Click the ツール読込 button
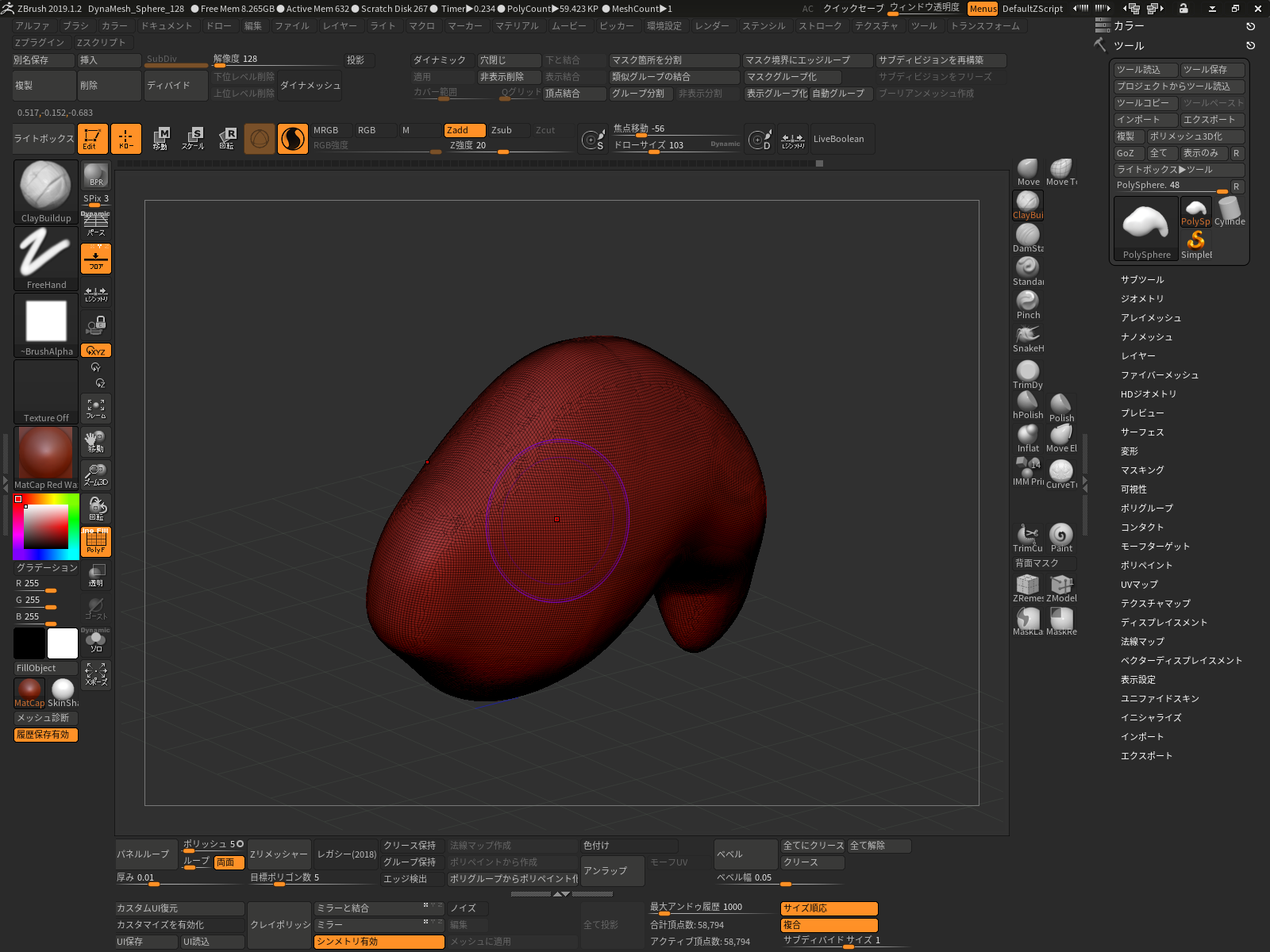Viewport: 1270px width, 952px height. click(1145, 70)
